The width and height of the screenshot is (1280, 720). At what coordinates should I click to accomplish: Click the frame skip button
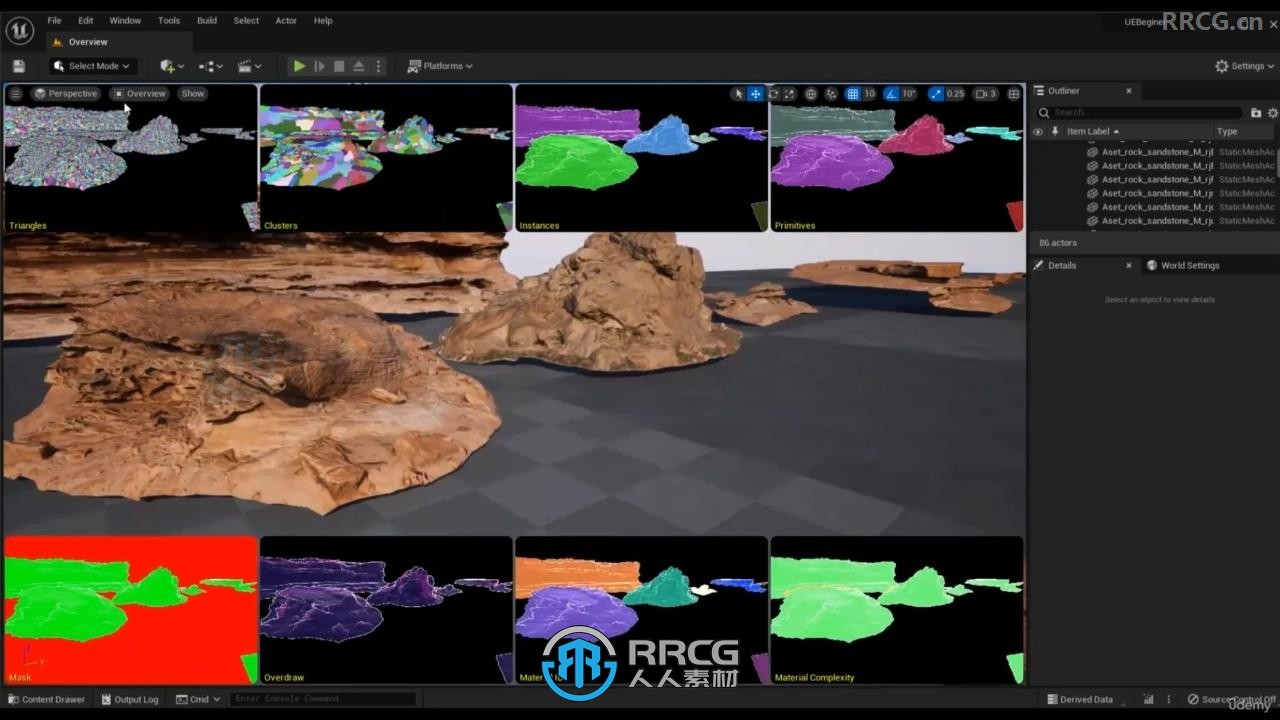(x=320, y=66)
